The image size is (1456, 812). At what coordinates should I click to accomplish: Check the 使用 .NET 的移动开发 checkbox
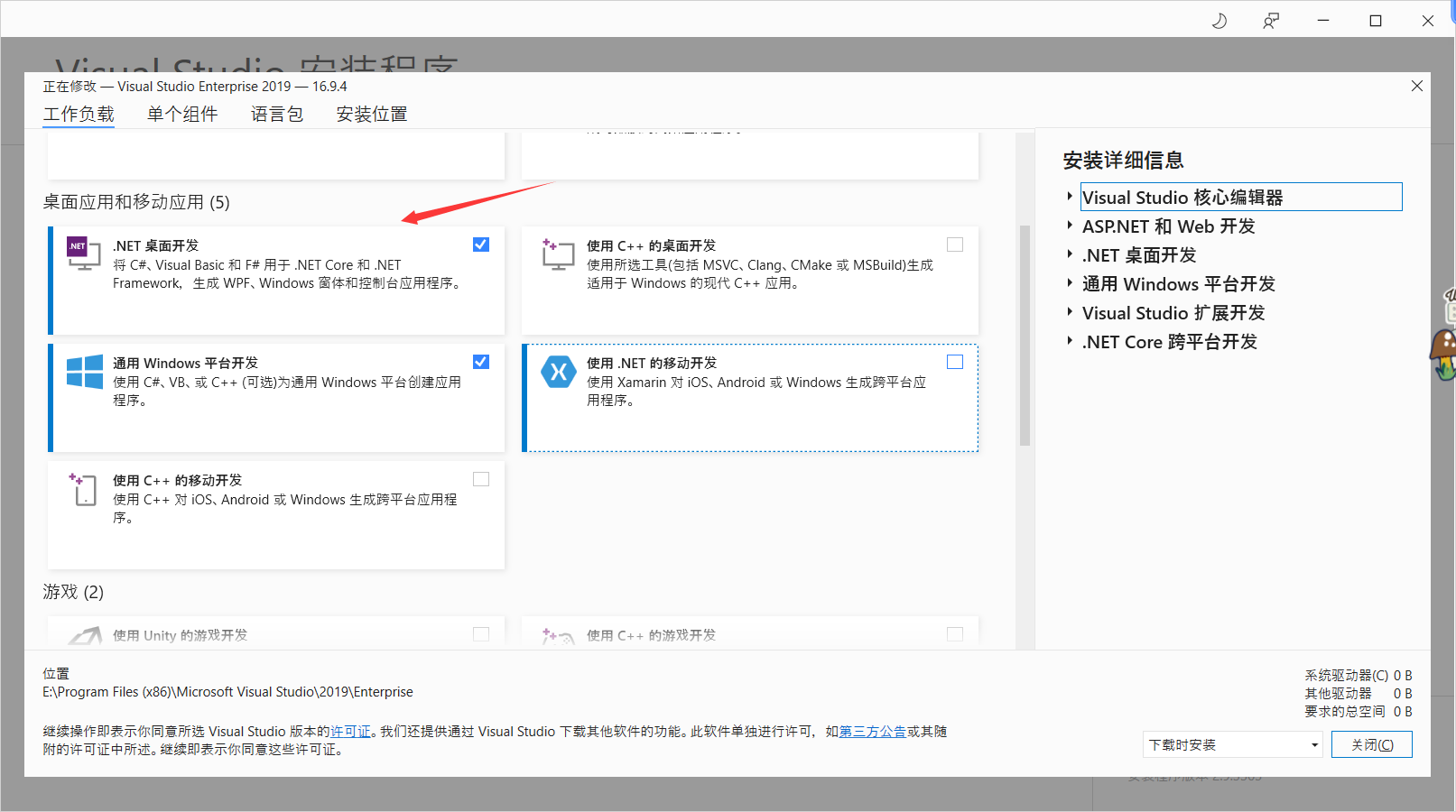coord(955,362)
